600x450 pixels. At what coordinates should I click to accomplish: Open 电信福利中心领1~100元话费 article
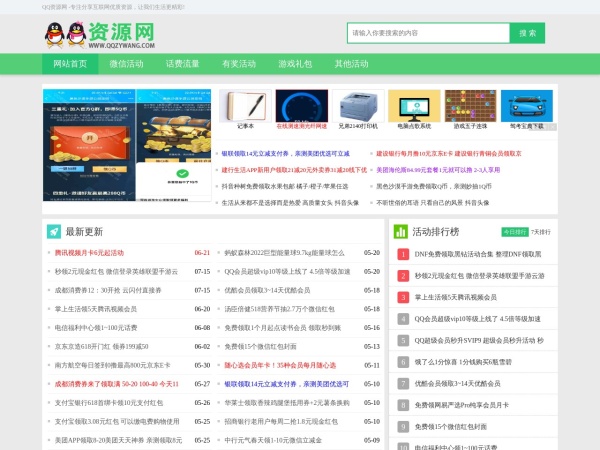click(96, 328)
